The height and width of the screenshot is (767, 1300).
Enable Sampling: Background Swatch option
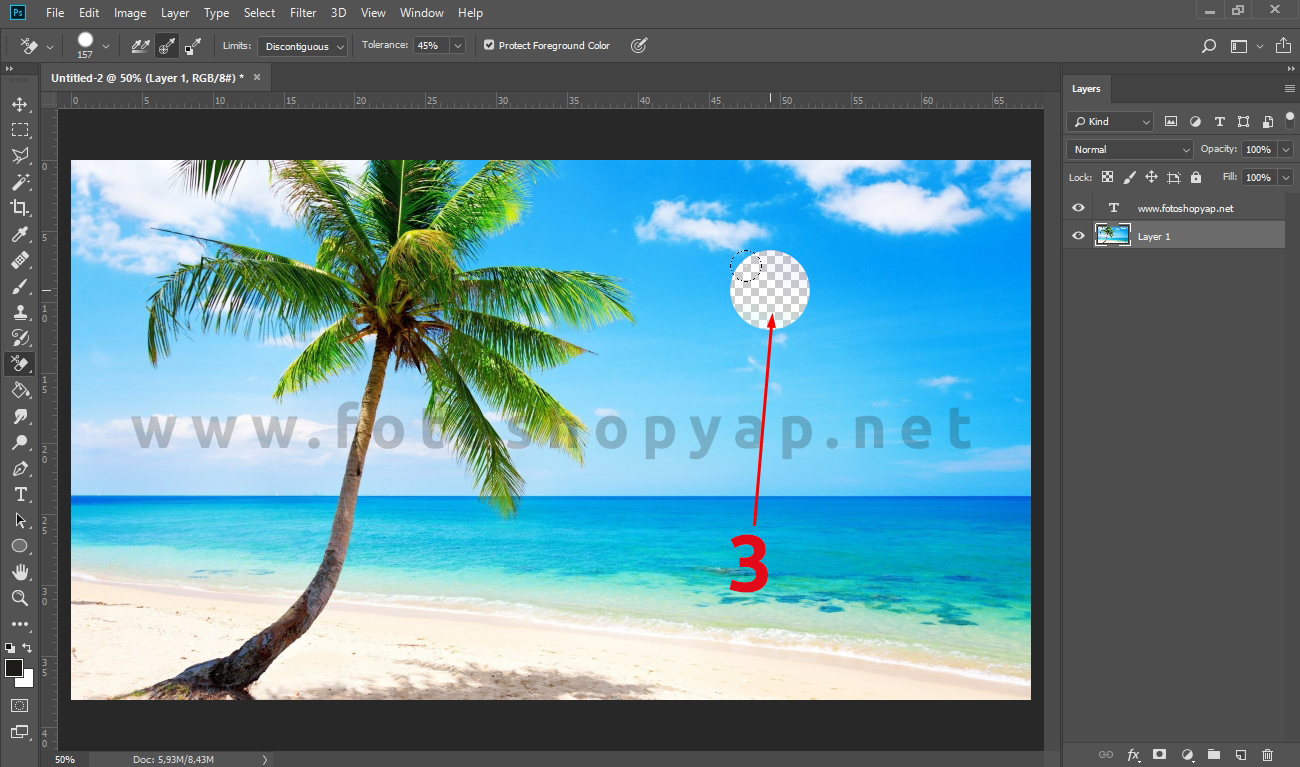(x=193, y=46)
